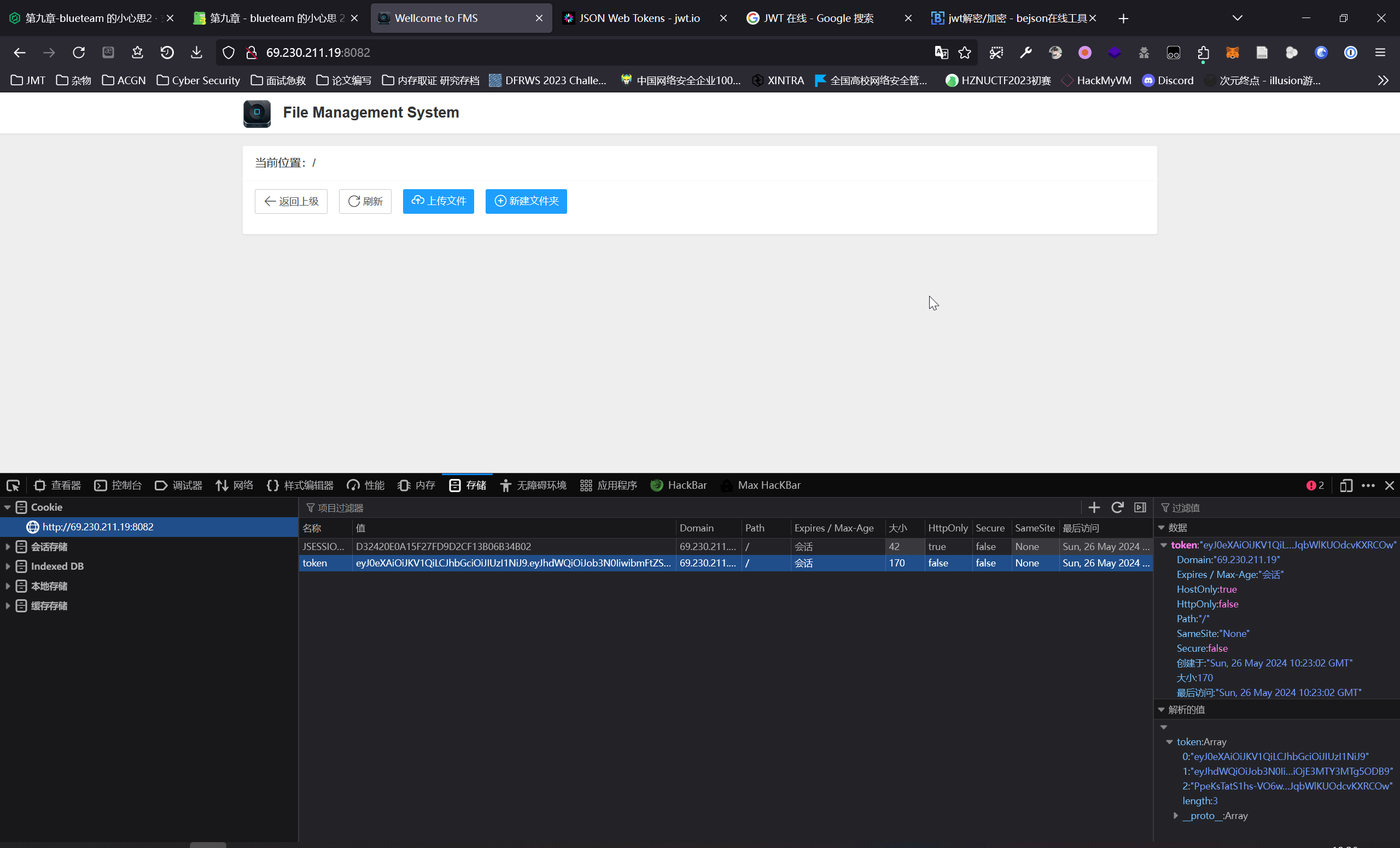Select the JSESSIONID cookie row
Image resolution: width=1400 pixels, height=848 pixels.
point(726,546)
